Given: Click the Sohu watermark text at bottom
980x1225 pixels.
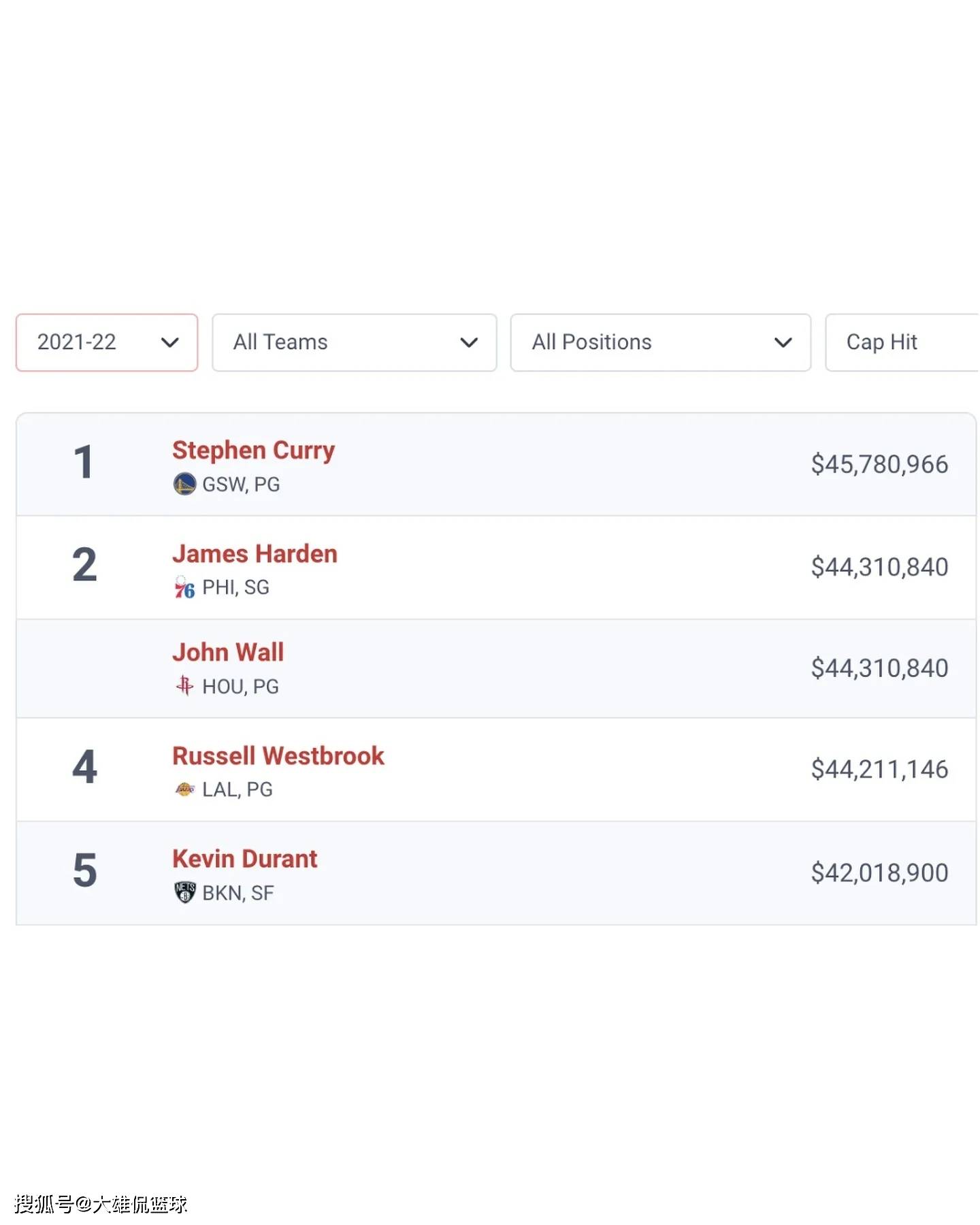Looking at the screenshot, I should click(x=101, y=1204).
